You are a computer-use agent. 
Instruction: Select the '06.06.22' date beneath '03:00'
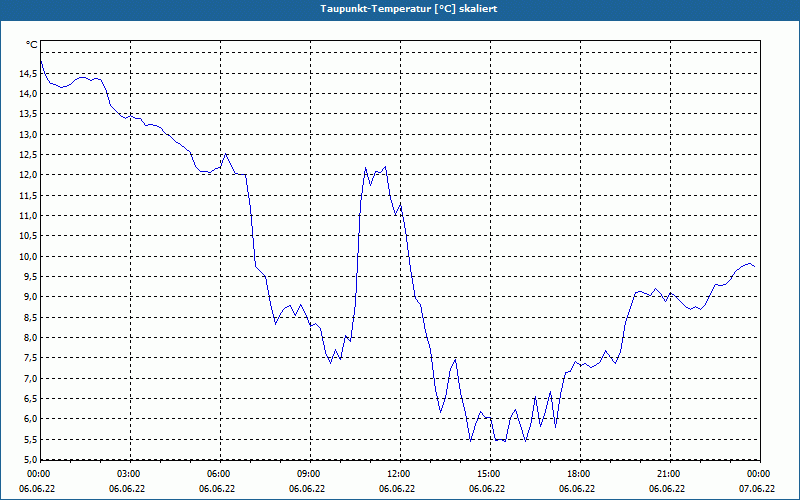click(127, 489)
